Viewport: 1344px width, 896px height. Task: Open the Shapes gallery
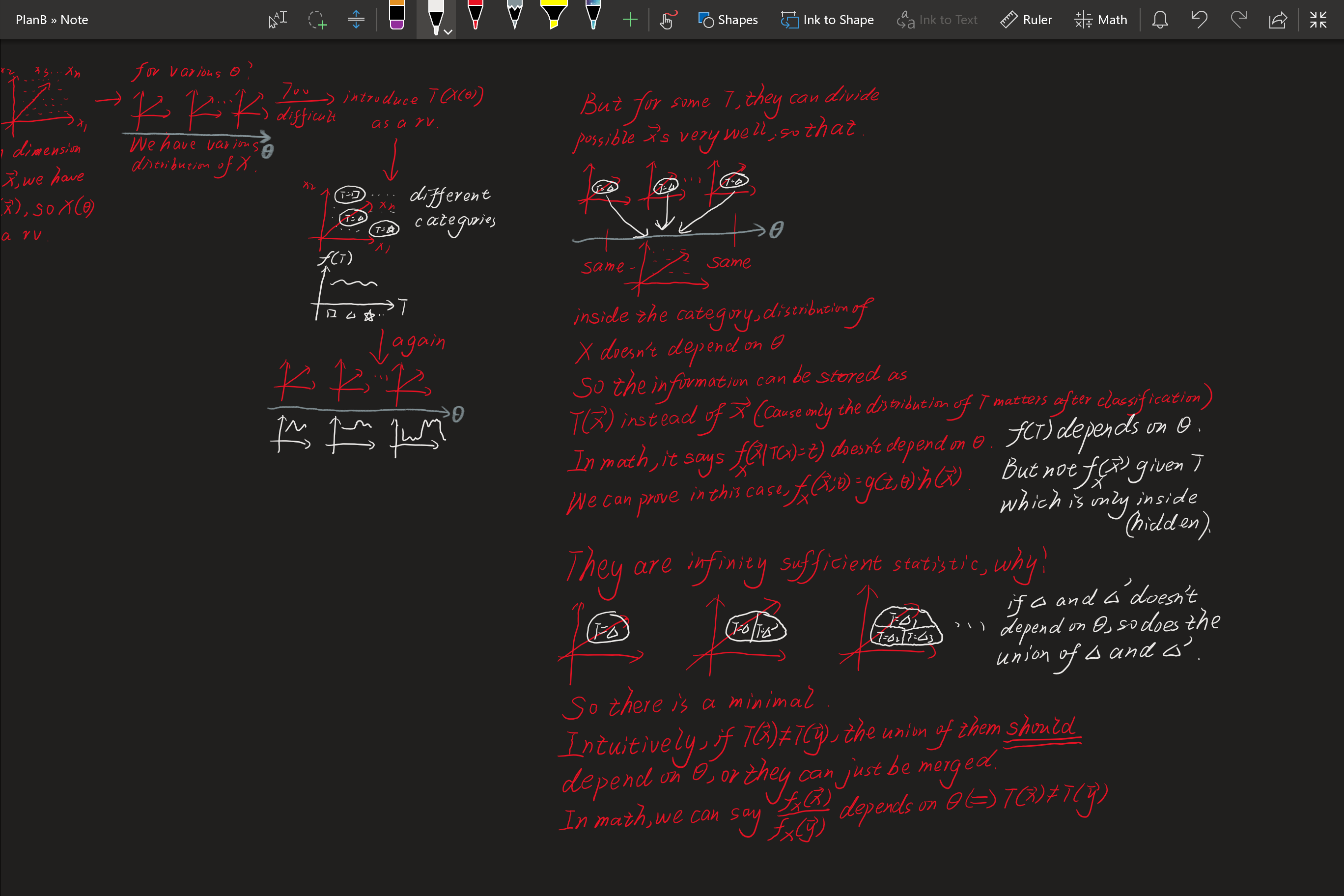728,20
